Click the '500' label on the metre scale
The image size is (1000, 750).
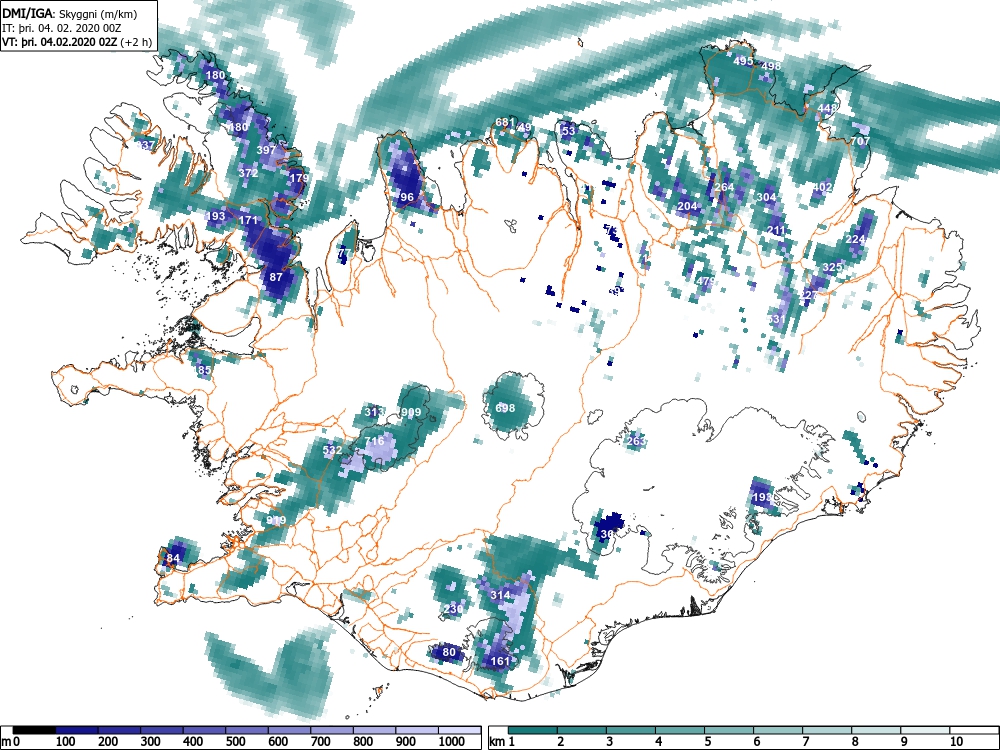tap(235, 742)
